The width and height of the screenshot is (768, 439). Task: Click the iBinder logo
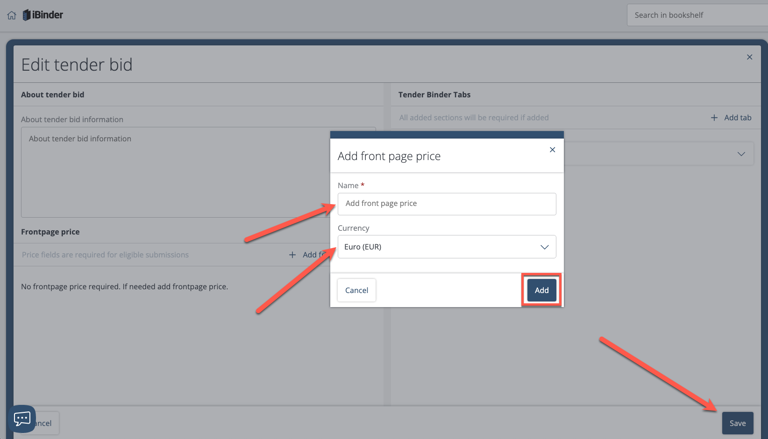click(x=43, y=15)
